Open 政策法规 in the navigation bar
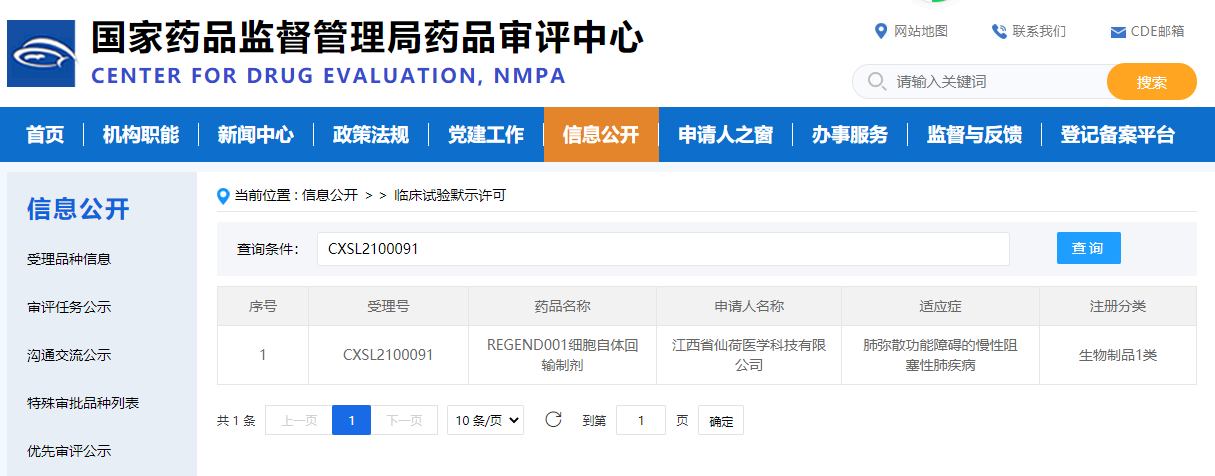 pyautogui.click(x=371, y=135)
